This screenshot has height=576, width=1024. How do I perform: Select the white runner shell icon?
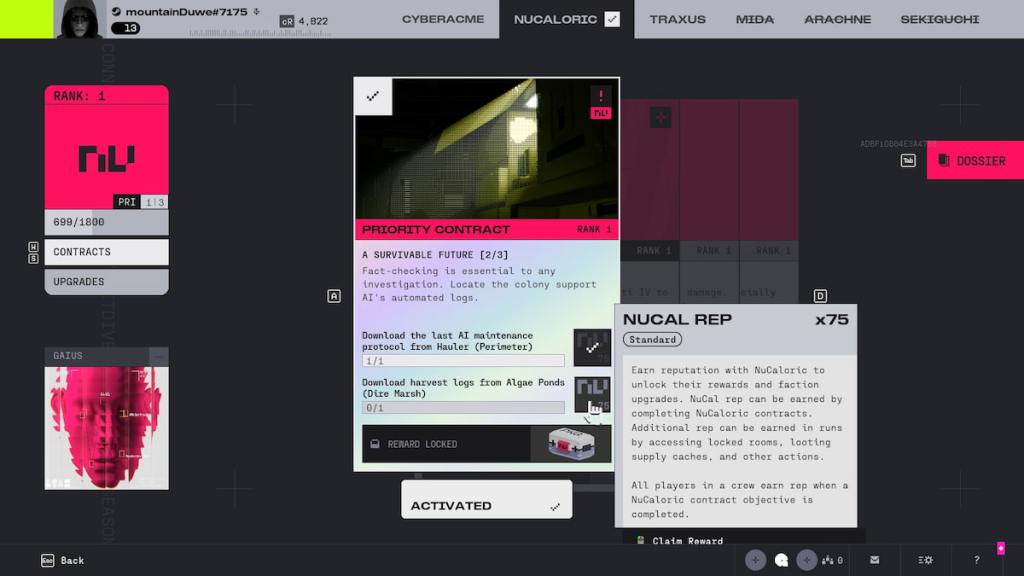coord(781,560)
